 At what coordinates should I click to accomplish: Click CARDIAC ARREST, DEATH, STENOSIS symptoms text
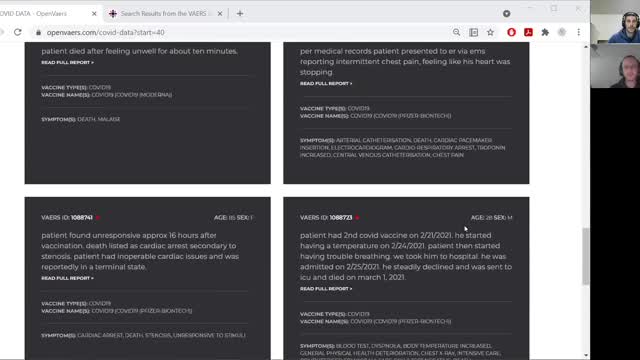(144, 335)
